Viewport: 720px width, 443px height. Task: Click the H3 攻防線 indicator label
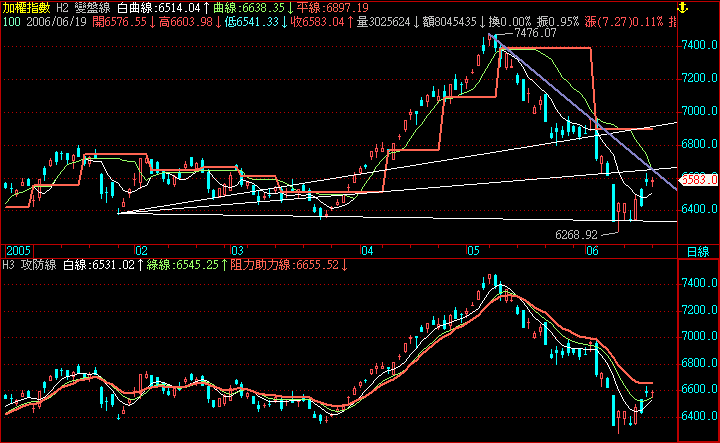[30, 265]
